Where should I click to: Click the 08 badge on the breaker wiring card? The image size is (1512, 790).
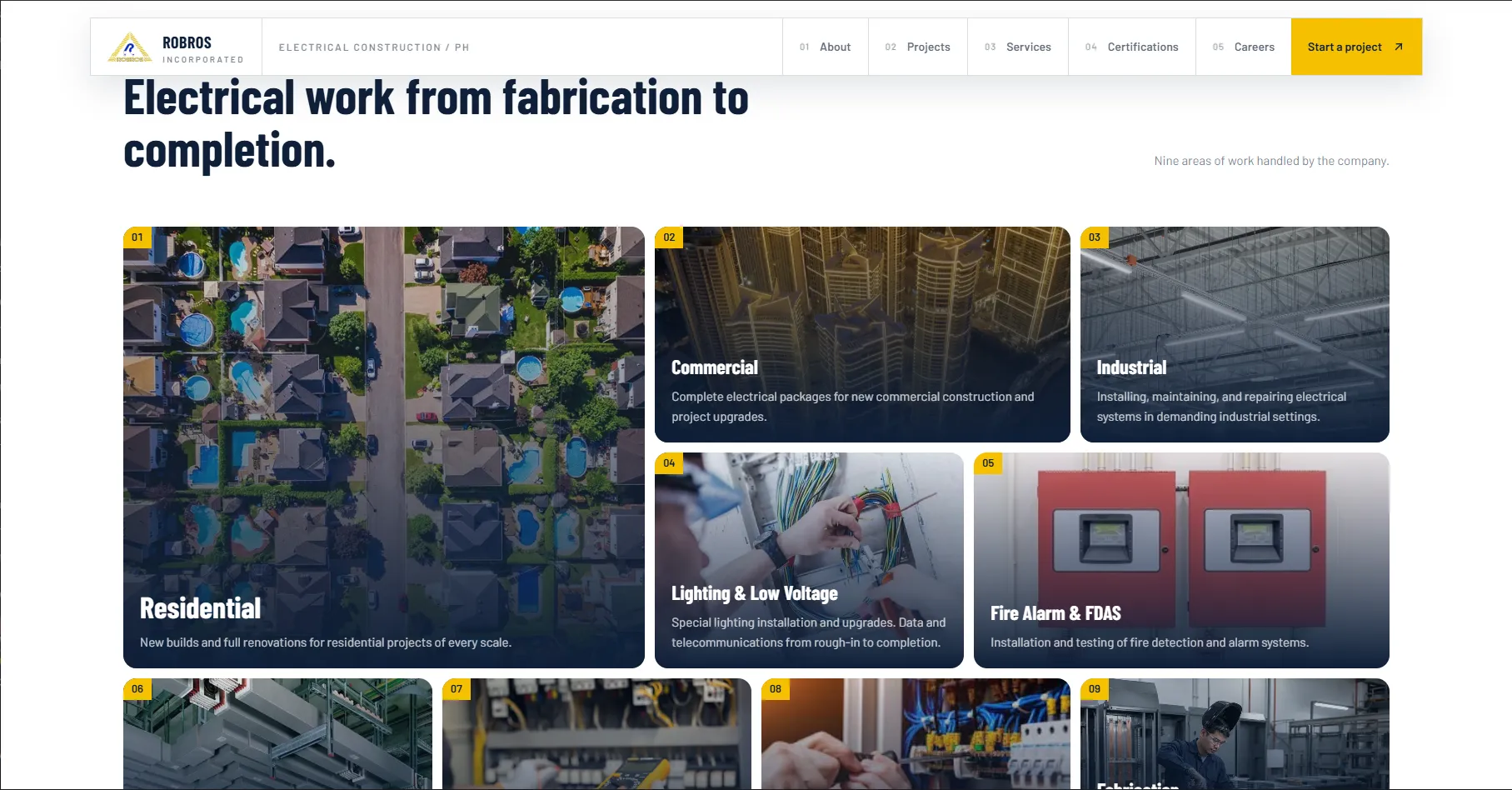point(776,689)
